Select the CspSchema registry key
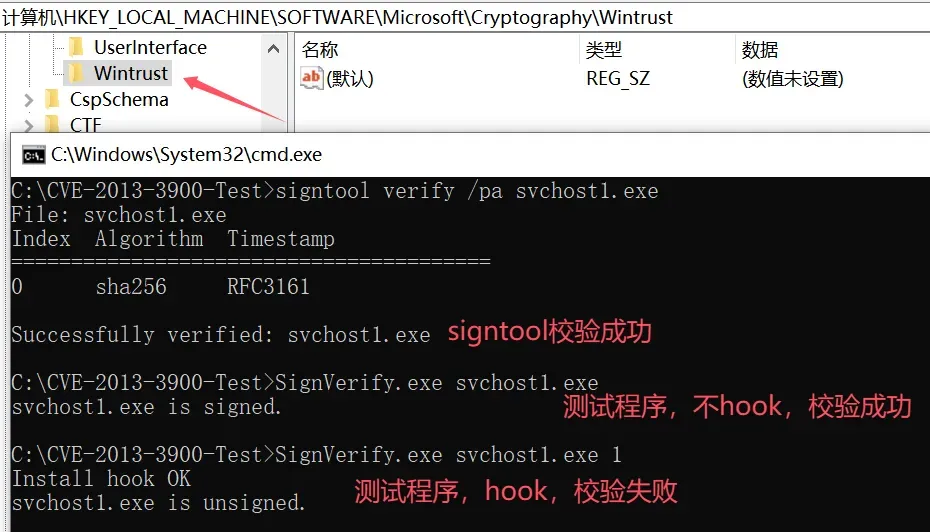Viewport: 930px width, 532px height. pos(119,99)
